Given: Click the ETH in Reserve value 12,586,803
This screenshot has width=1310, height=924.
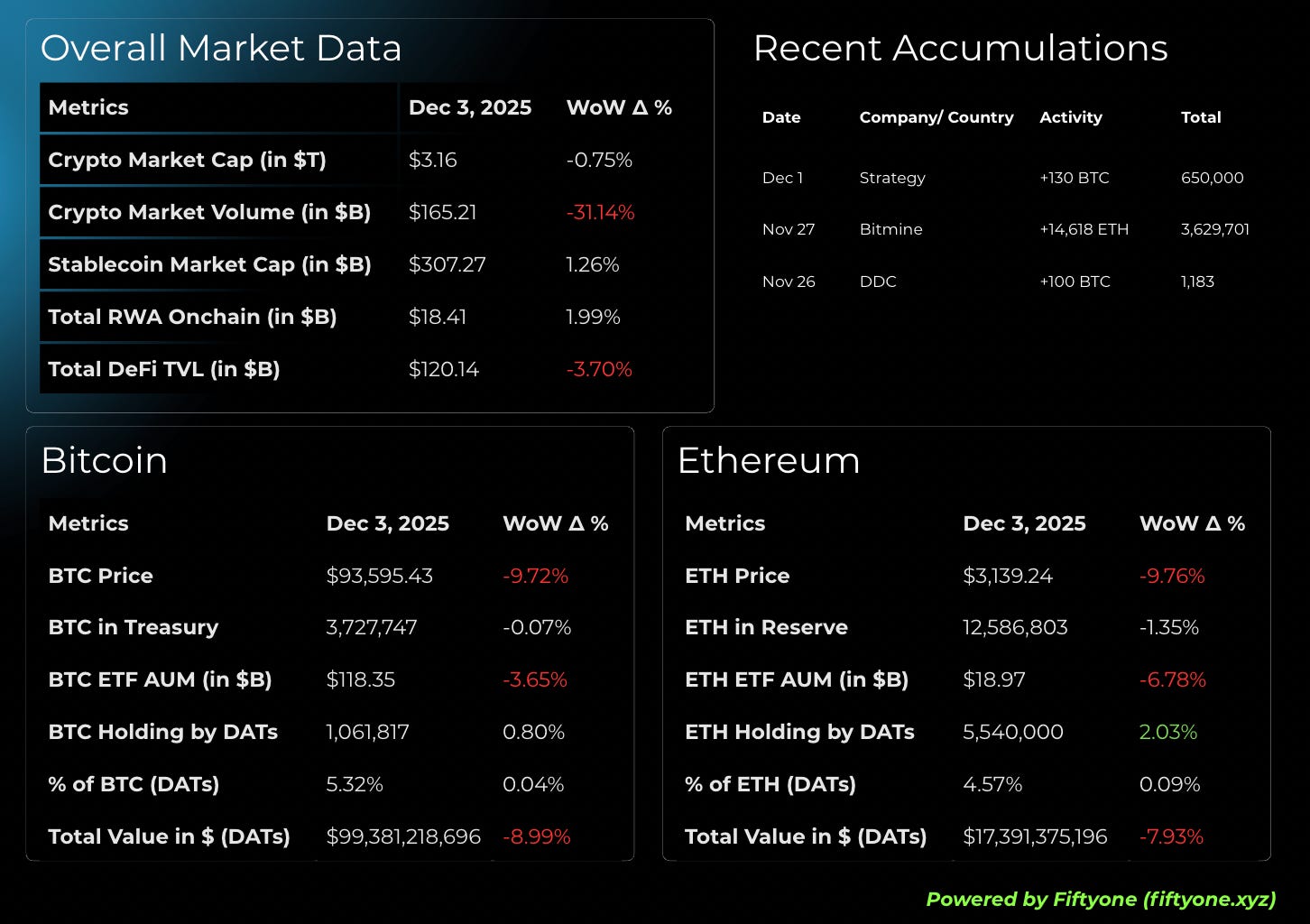Looking at the screenshot, I should (x=1015, y=627).
